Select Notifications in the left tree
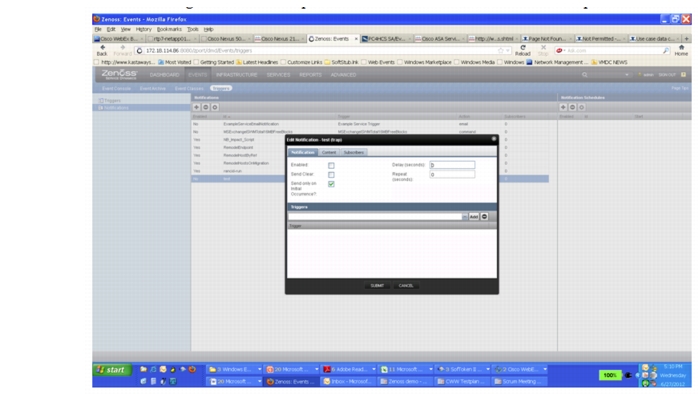The height and width of the screenshot is (394, 698). tap(116, 108)
